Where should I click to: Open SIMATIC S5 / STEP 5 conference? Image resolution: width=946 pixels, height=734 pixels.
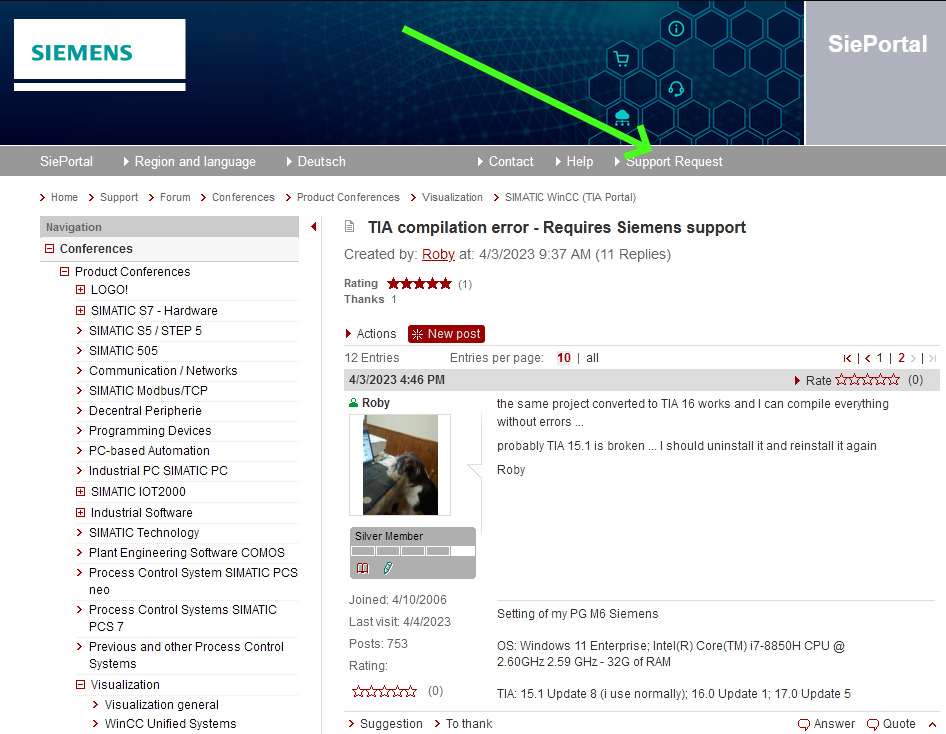145,331
